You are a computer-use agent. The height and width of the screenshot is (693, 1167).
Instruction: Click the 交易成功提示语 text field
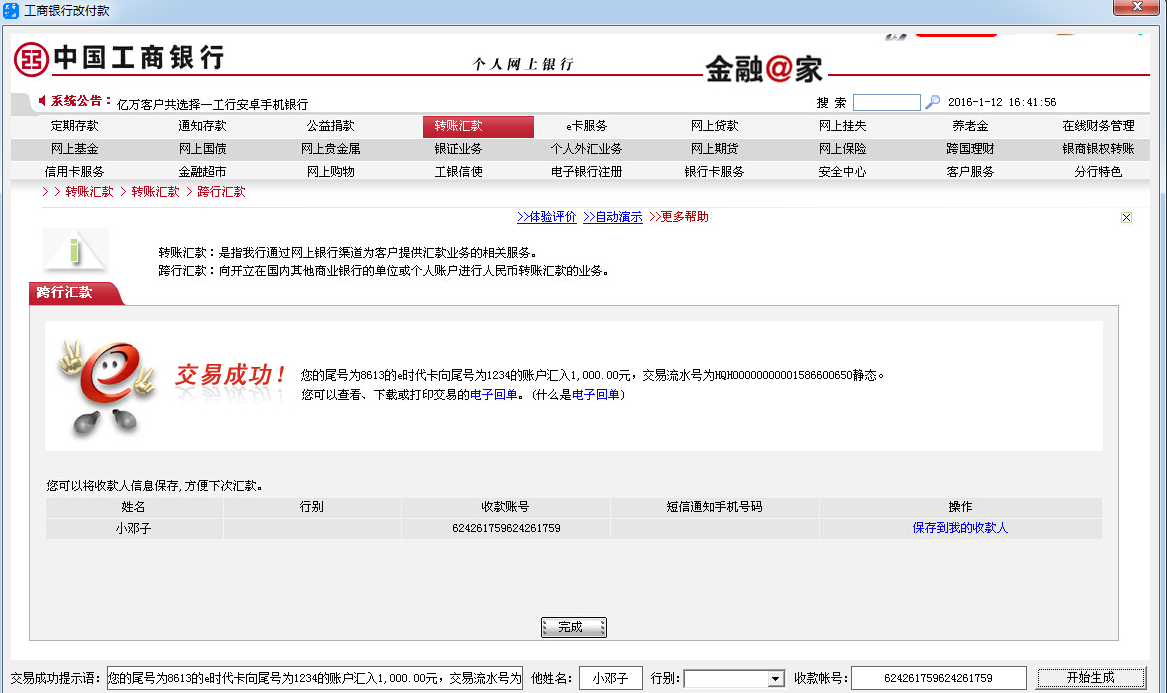click(315, 678)
